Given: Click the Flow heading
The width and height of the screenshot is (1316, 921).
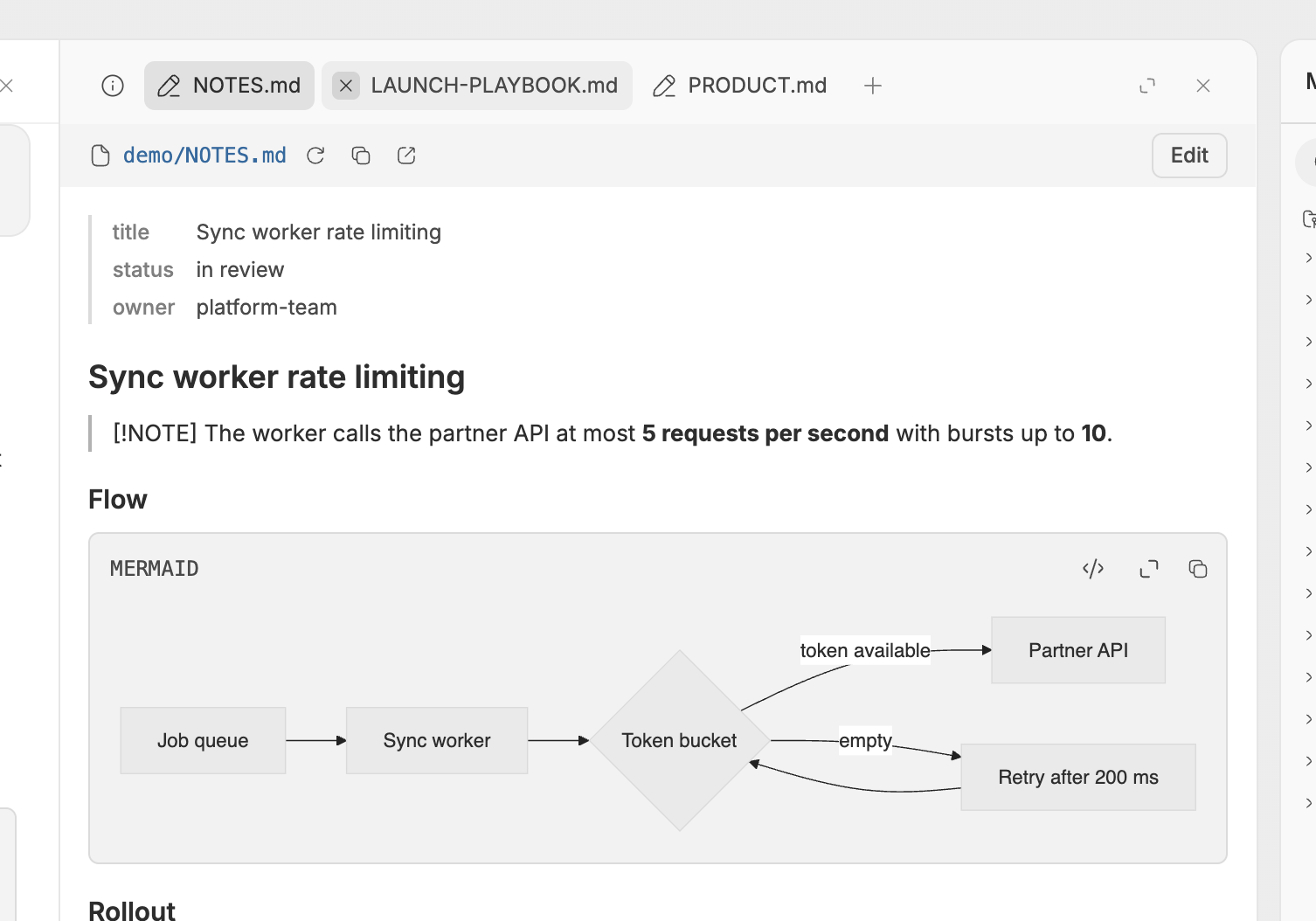Looking at the screenshot, I should click(x=118, y=500).
